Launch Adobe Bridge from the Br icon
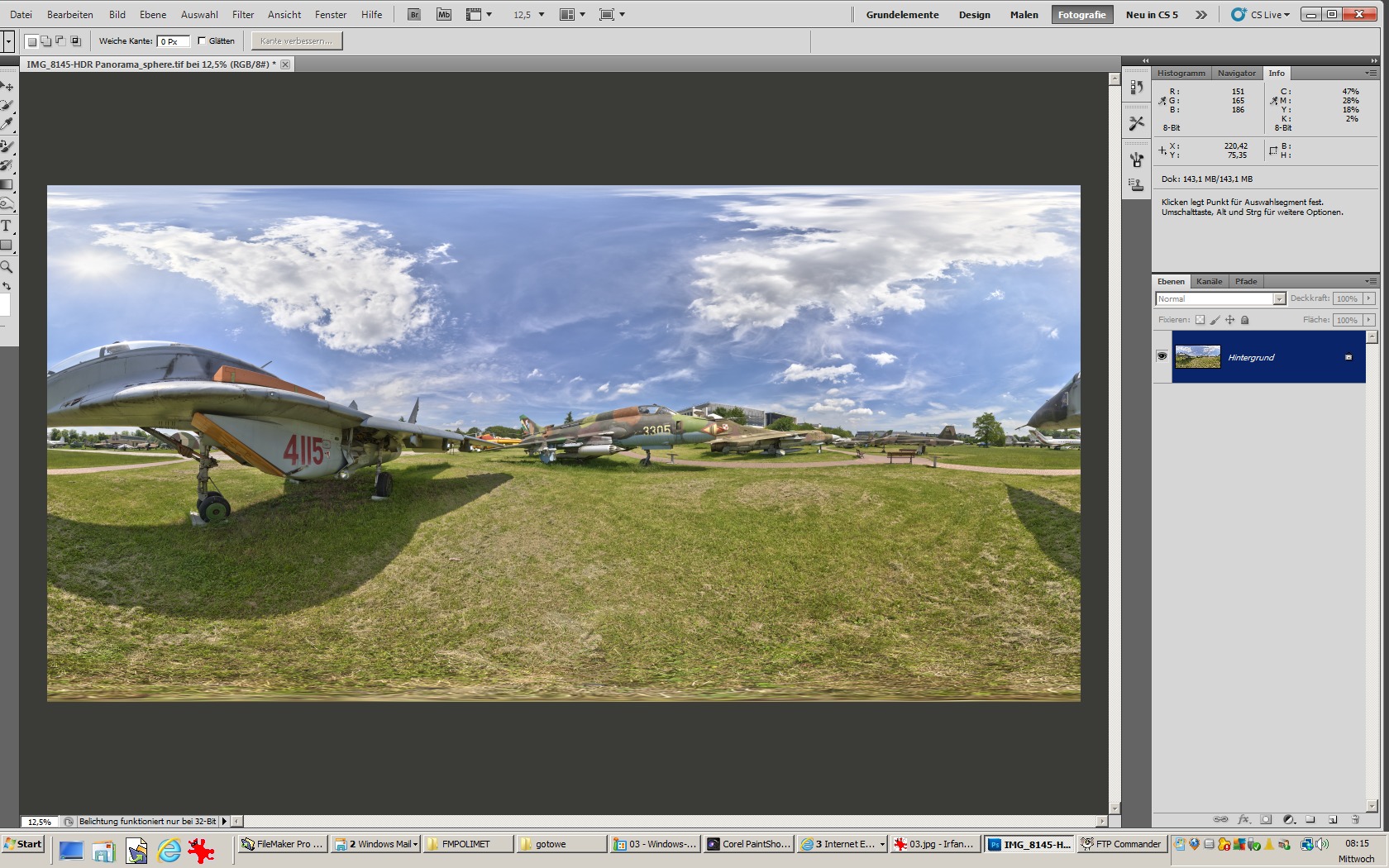The width and height of the screenshot is (1389, 868). coord(414,15)
